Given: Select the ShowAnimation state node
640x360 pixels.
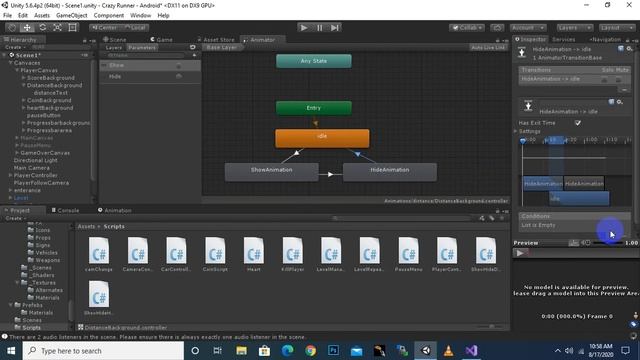Looking at the screenshot, I should 271,171.
